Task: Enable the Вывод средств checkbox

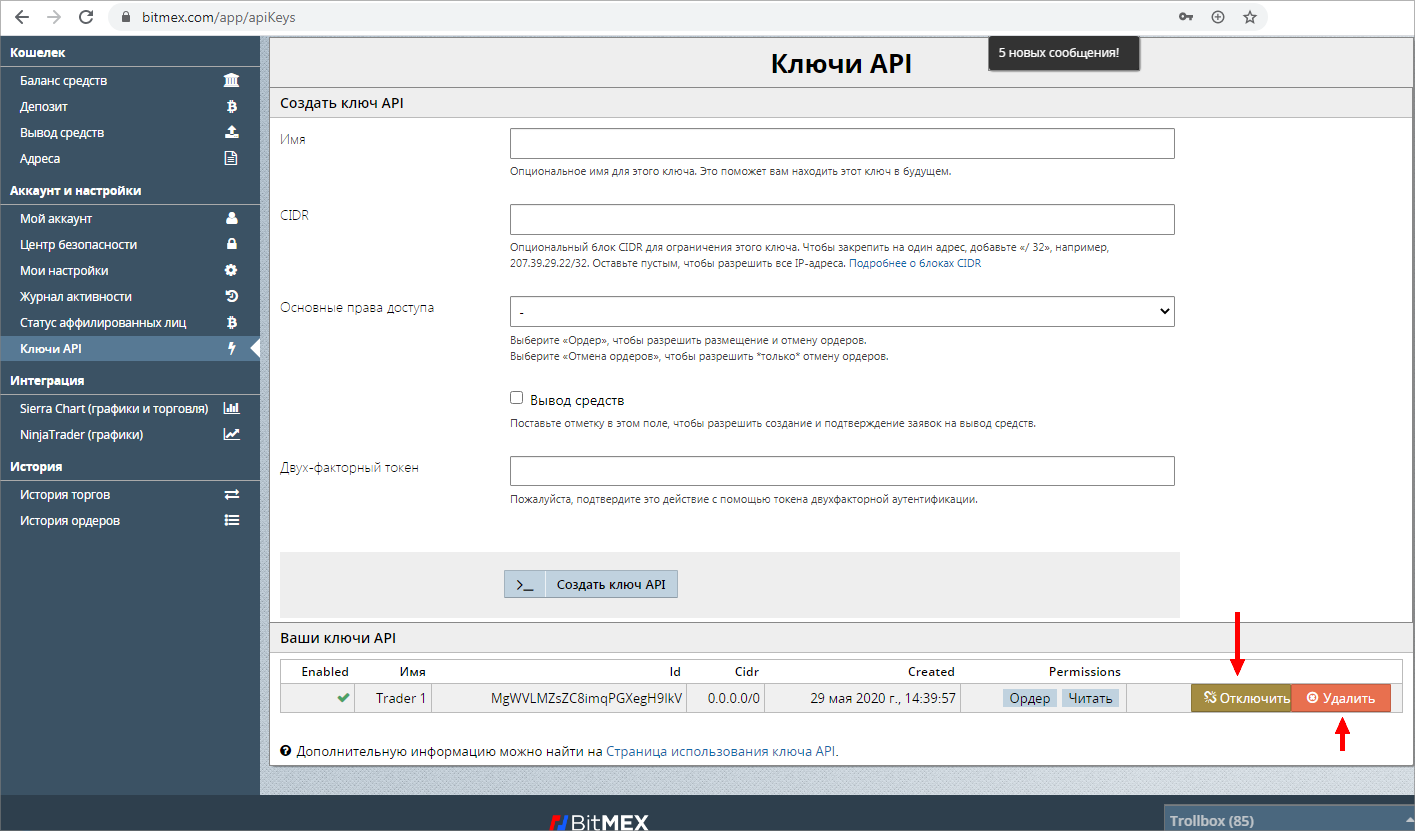Action: [x=517, y=398]
